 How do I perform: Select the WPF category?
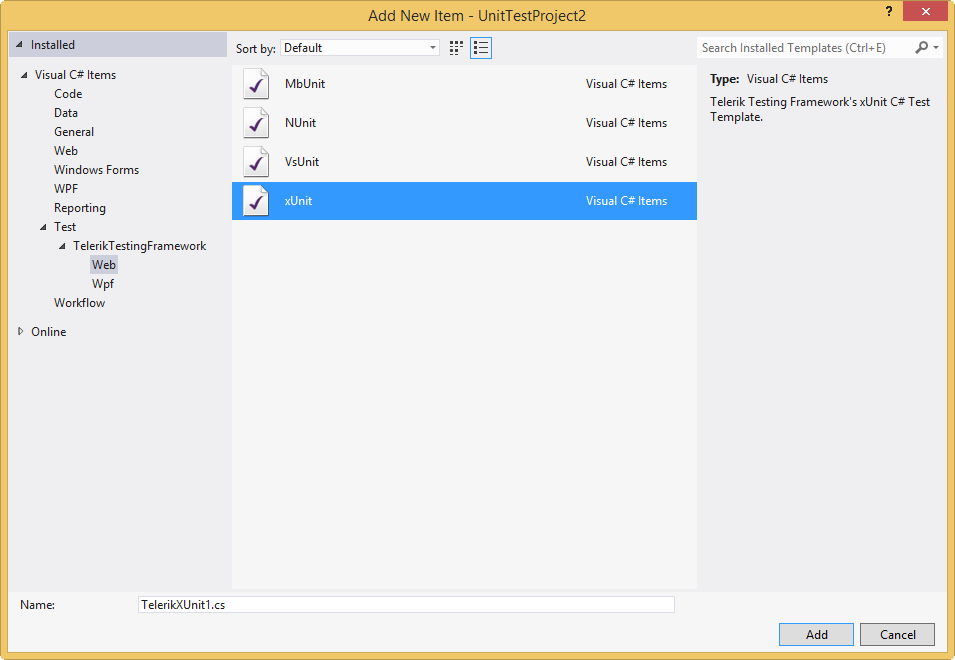[66, 189]
